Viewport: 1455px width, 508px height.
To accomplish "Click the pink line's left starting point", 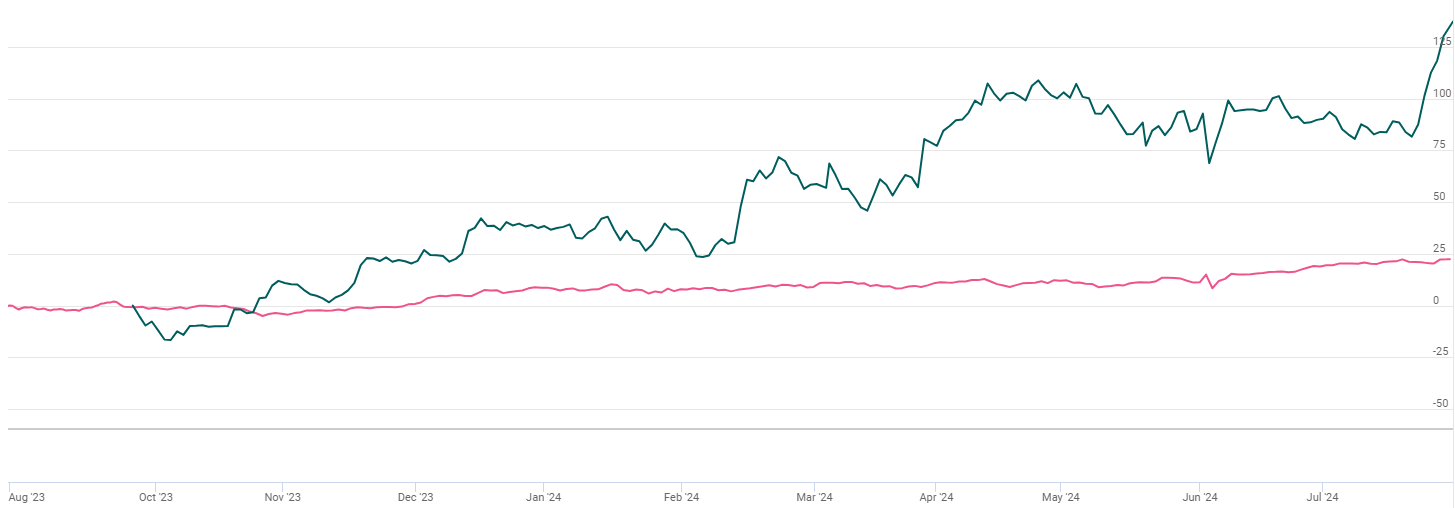I will [8, 305].
